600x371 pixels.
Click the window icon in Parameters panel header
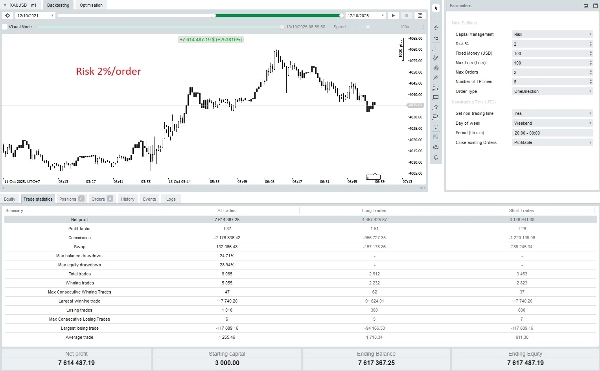pyautogui.click(x=595, y=6)
